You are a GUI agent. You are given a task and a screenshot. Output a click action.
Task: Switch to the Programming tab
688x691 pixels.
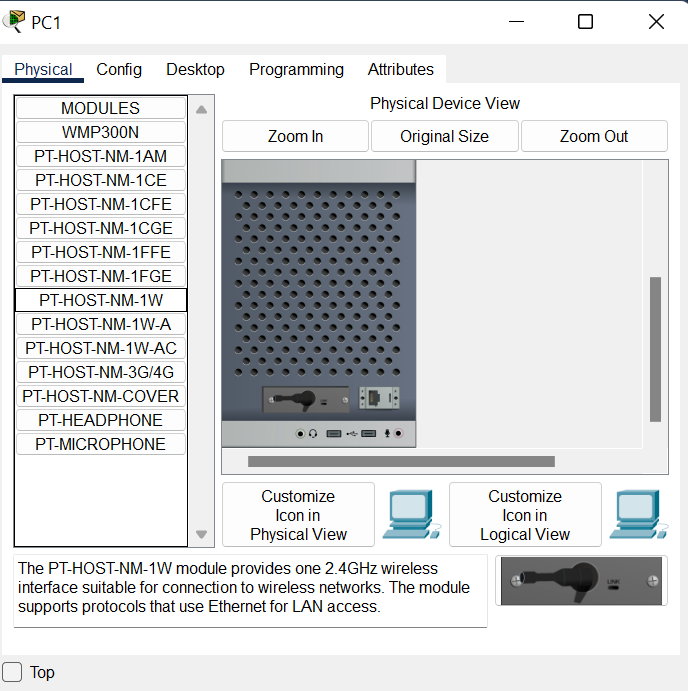[x=296, y=69]
